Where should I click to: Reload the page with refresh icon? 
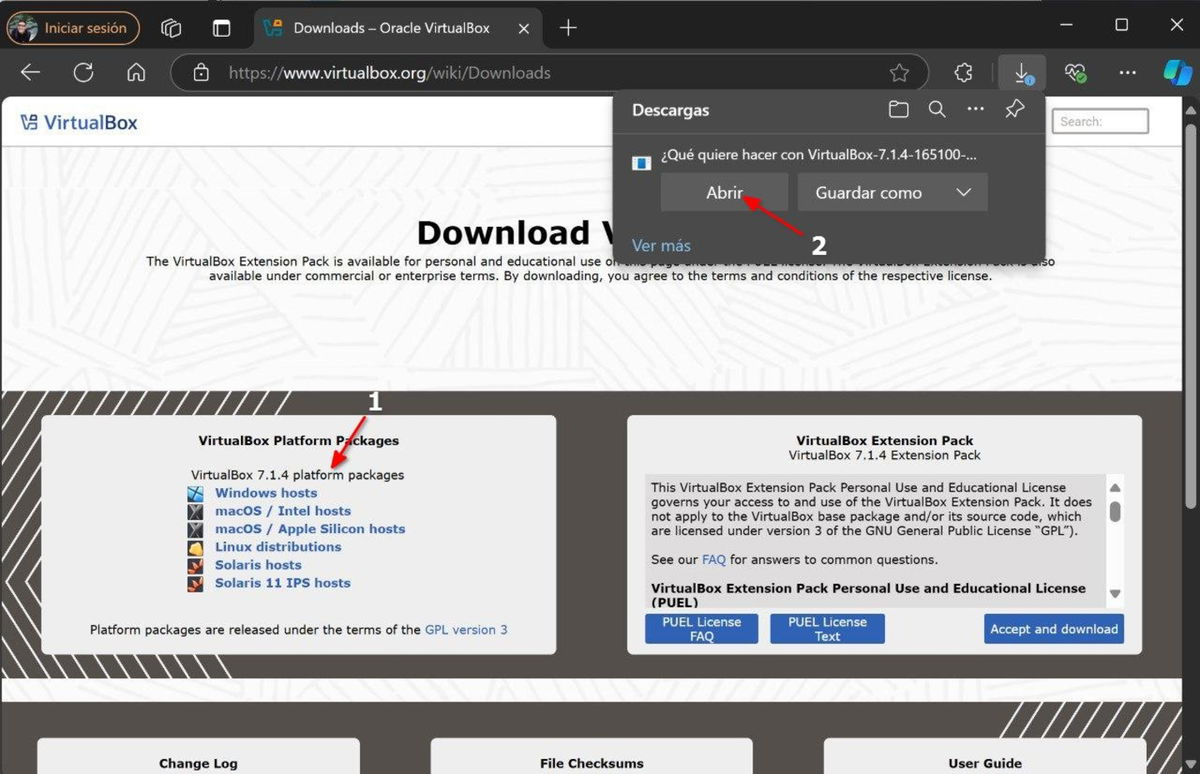[83, 73]
